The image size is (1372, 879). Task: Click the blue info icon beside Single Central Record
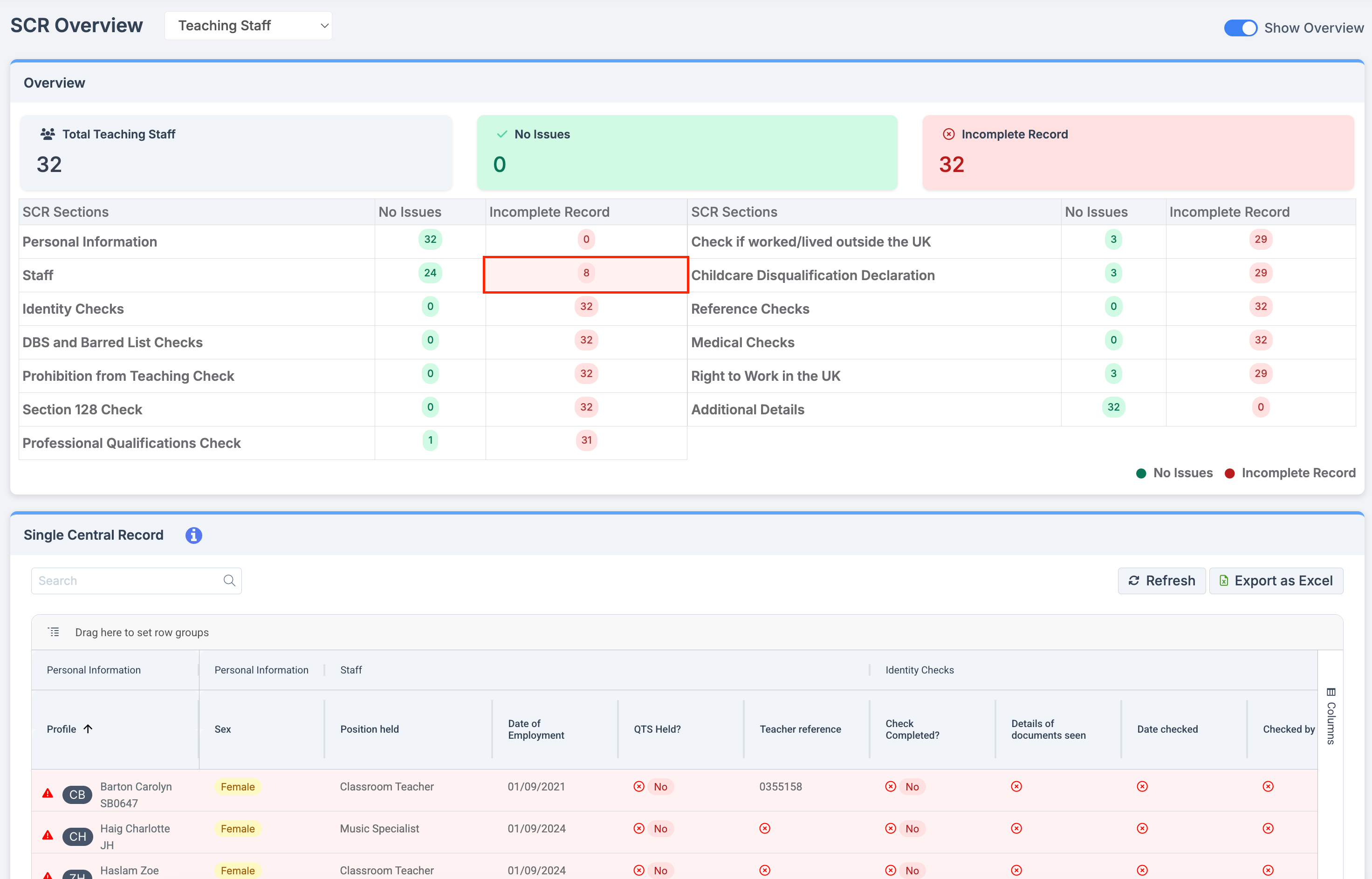coord(193,535)
